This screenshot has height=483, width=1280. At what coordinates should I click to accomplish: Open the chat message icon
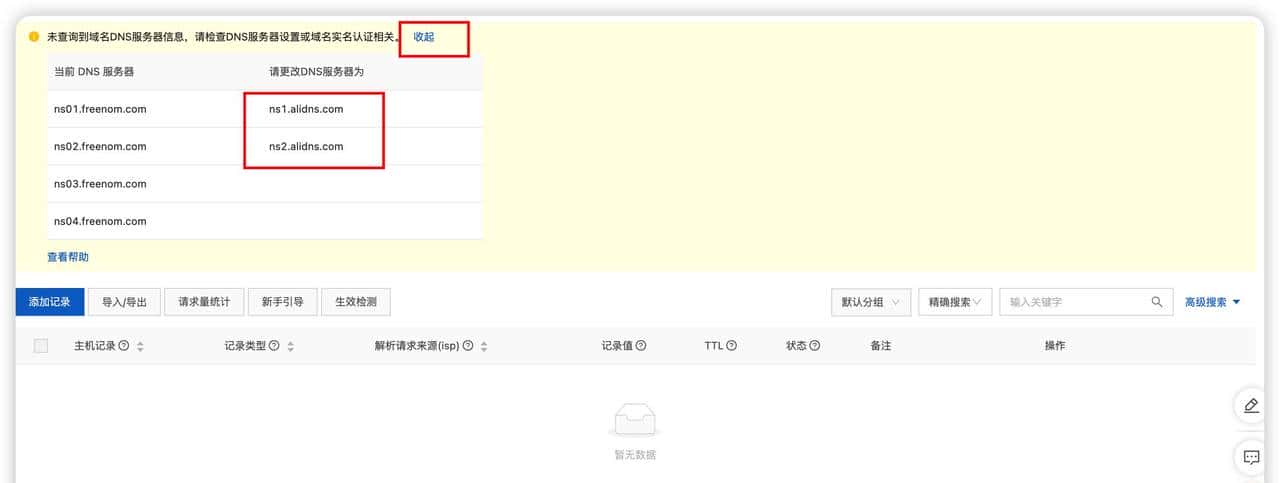[x=1251, y=458]
